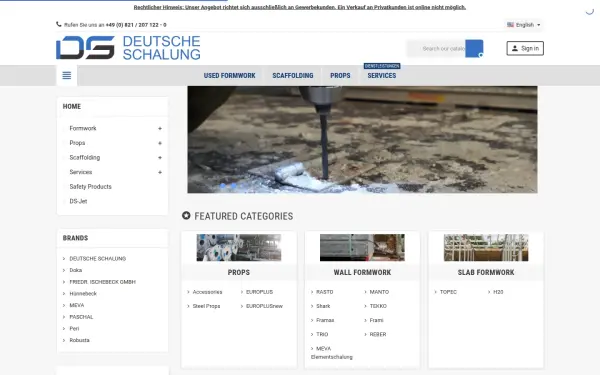
Task: Click the BRANDS heading
Action: tap(75, 238)
